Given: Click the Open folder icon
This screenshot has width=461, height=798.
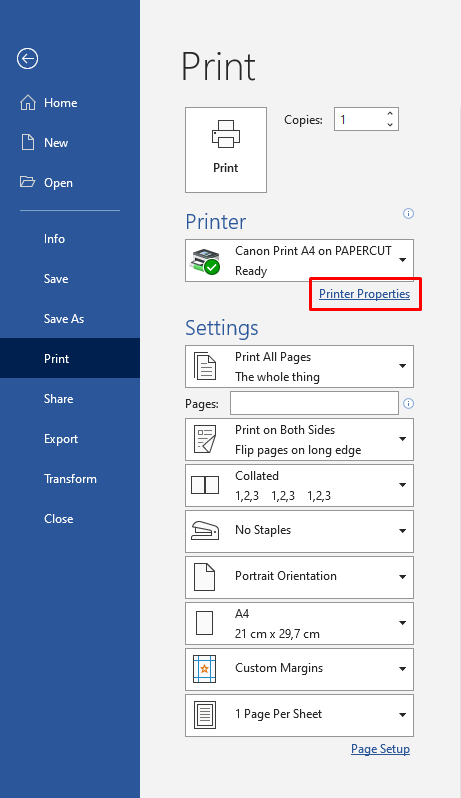Looking at the screenshot, I should (x=27, y=182).
